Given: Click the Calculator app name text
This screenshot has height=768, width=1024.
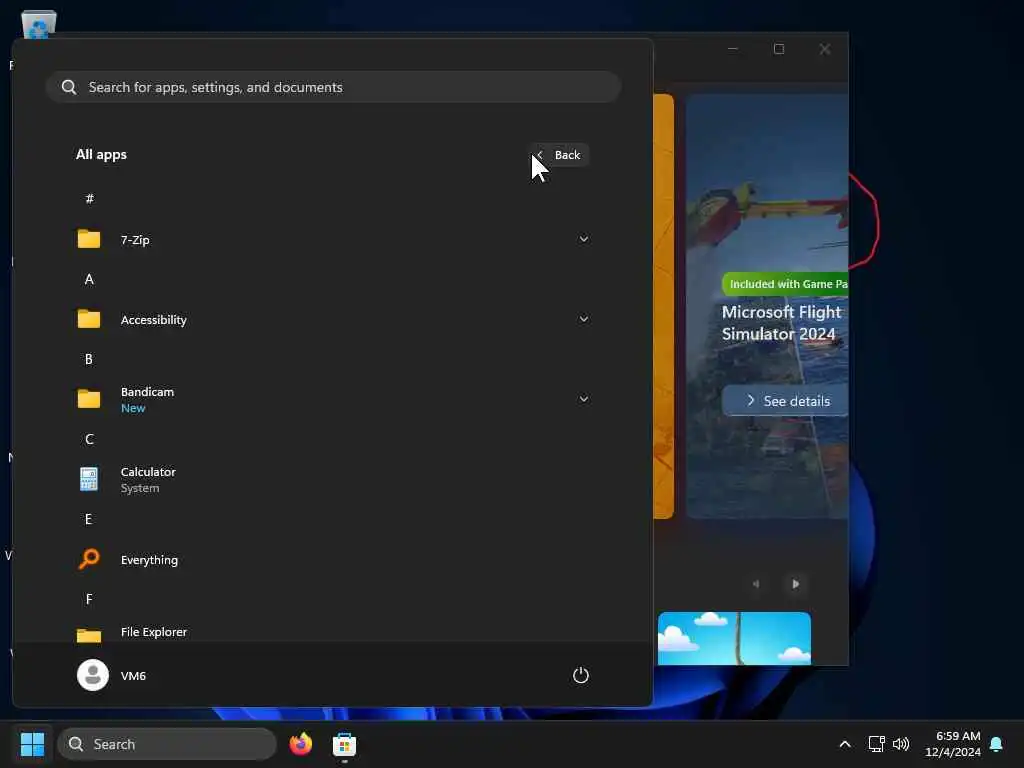Looking at the screenshot, I should pos(148,472).
